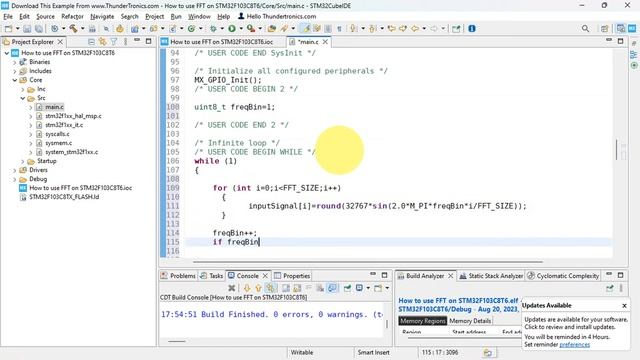This screenshot has width=640, height=360.
Task: Switch to the Static Stack Analyzer tab
Action: pos(491,276)
